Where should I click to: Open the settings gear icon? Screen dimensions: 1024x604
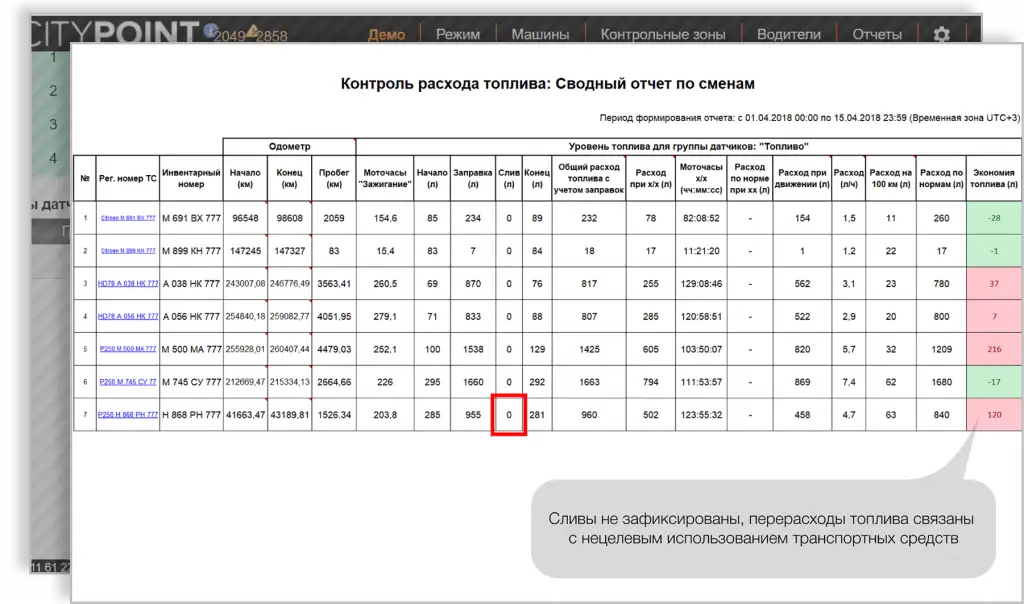click(x=941, y=34)
